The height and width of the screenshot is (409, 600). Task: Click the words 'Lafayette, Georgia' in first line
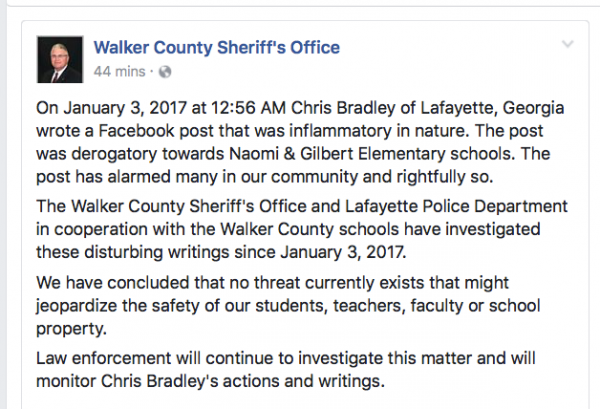492,108
